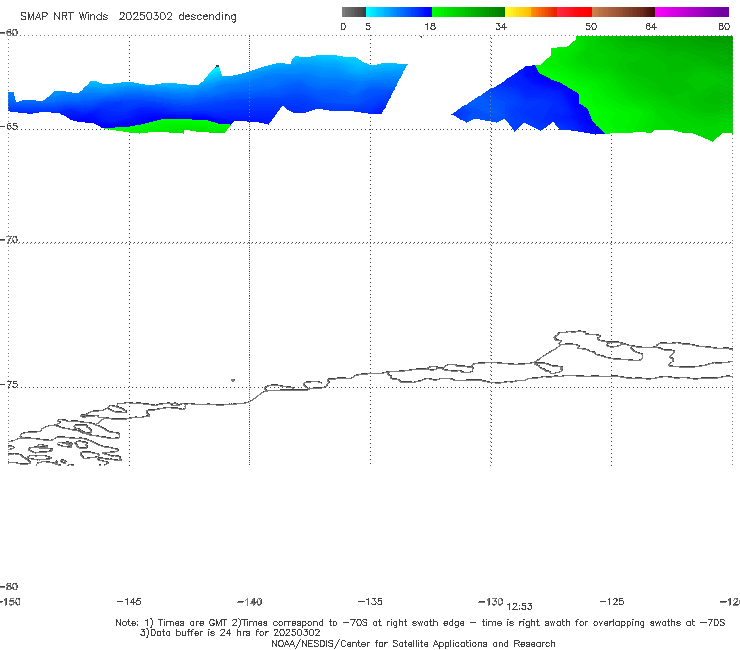Click the yellow-orange segment of the color bar
The image size is (740, 650).
pos(531,12)
